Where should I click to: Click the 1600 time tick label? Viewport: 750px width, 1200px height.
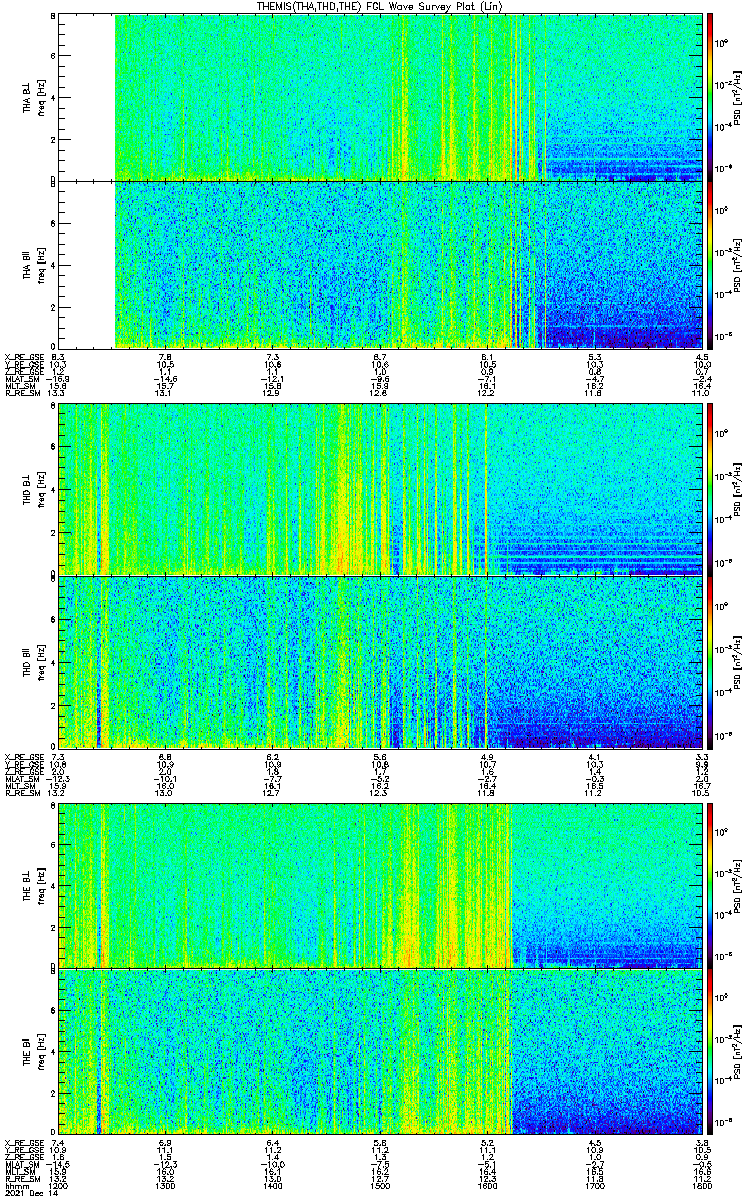pyautogui.click(x=488, y=1184)
